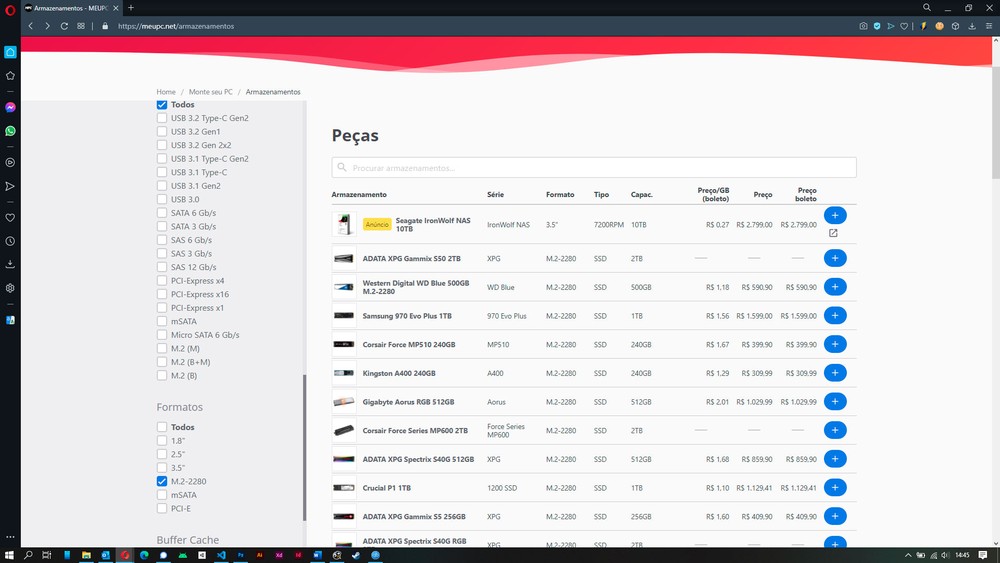Open Steam from taskbar
Image resolution: width=1000 pixels, height=563 pixels.
coord(356,555)
